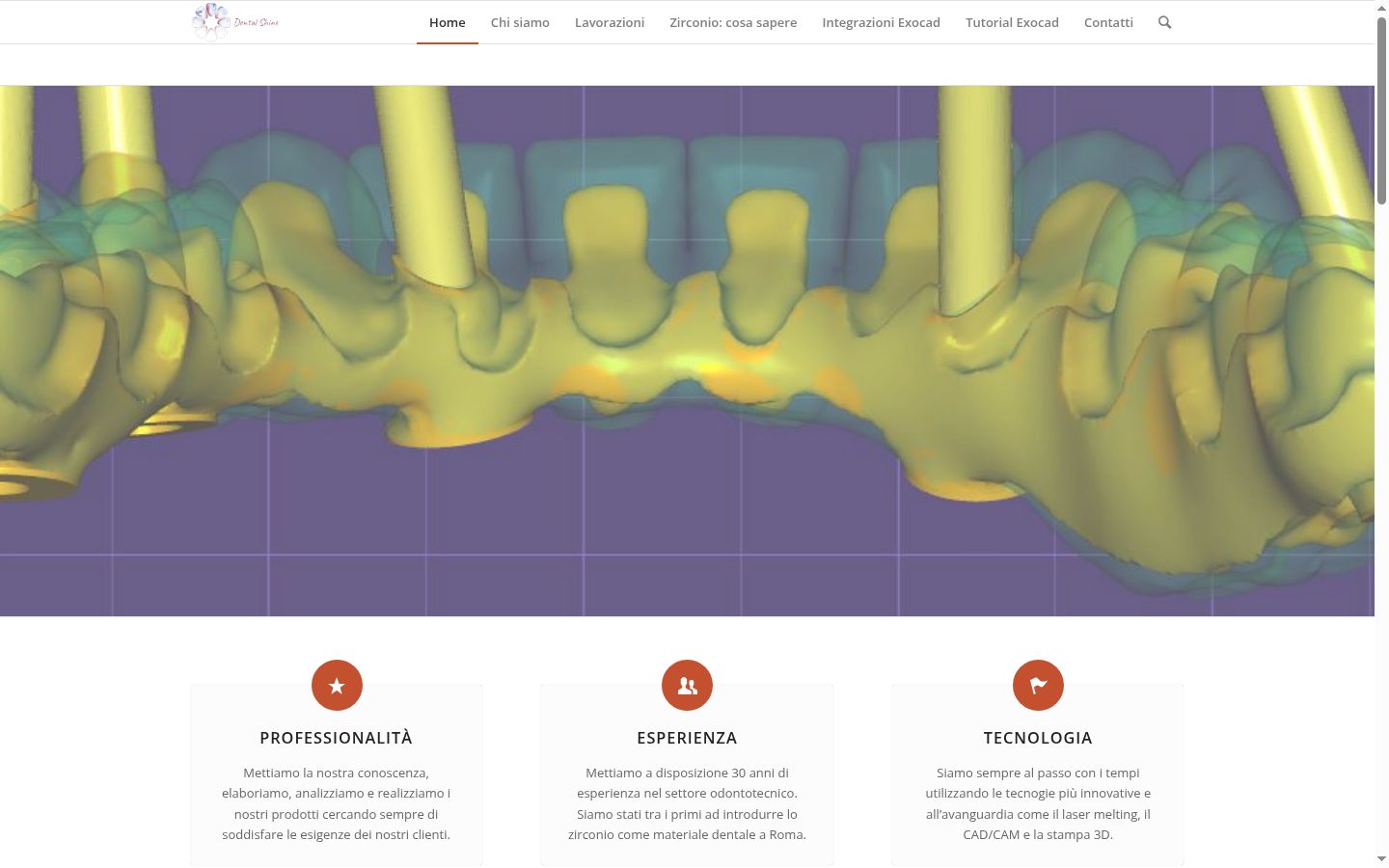
Task: Click the scrollbar down arrow
Action: coord(1381,858)
